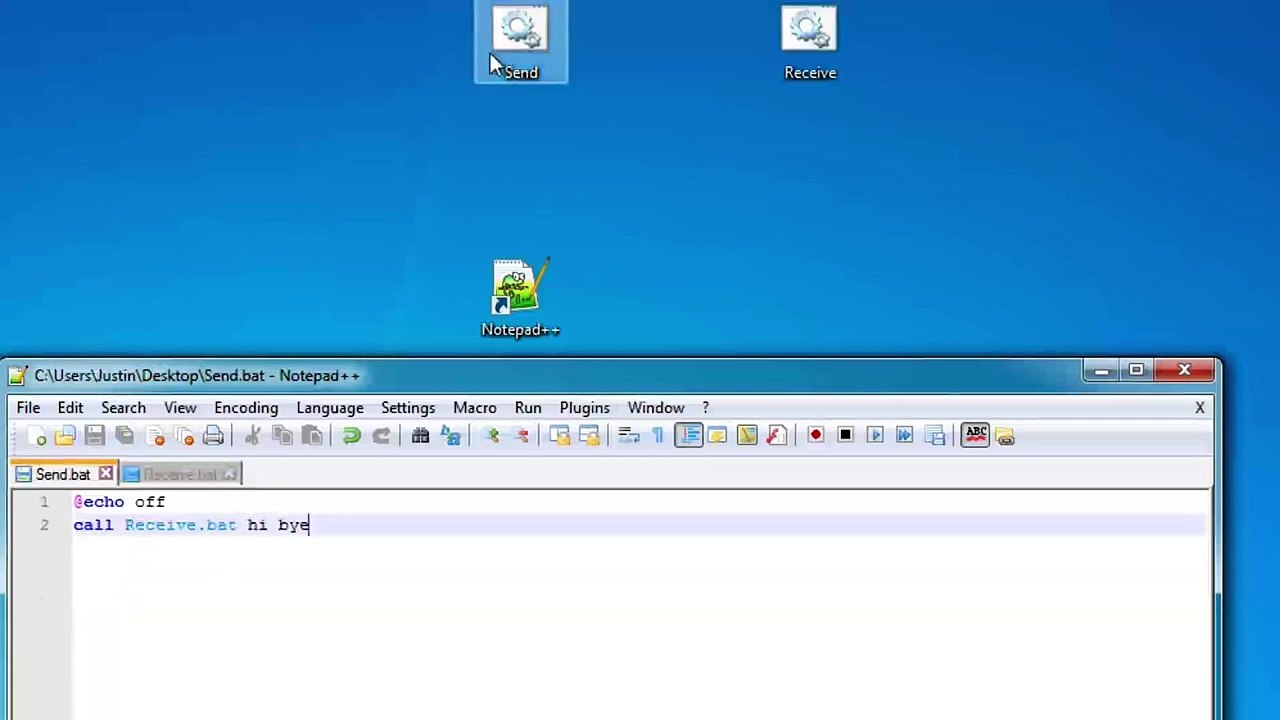Click the 'Receive.bat' text in line 2
This screenshot has height=720, width=1280.
(x=180, y=525)
